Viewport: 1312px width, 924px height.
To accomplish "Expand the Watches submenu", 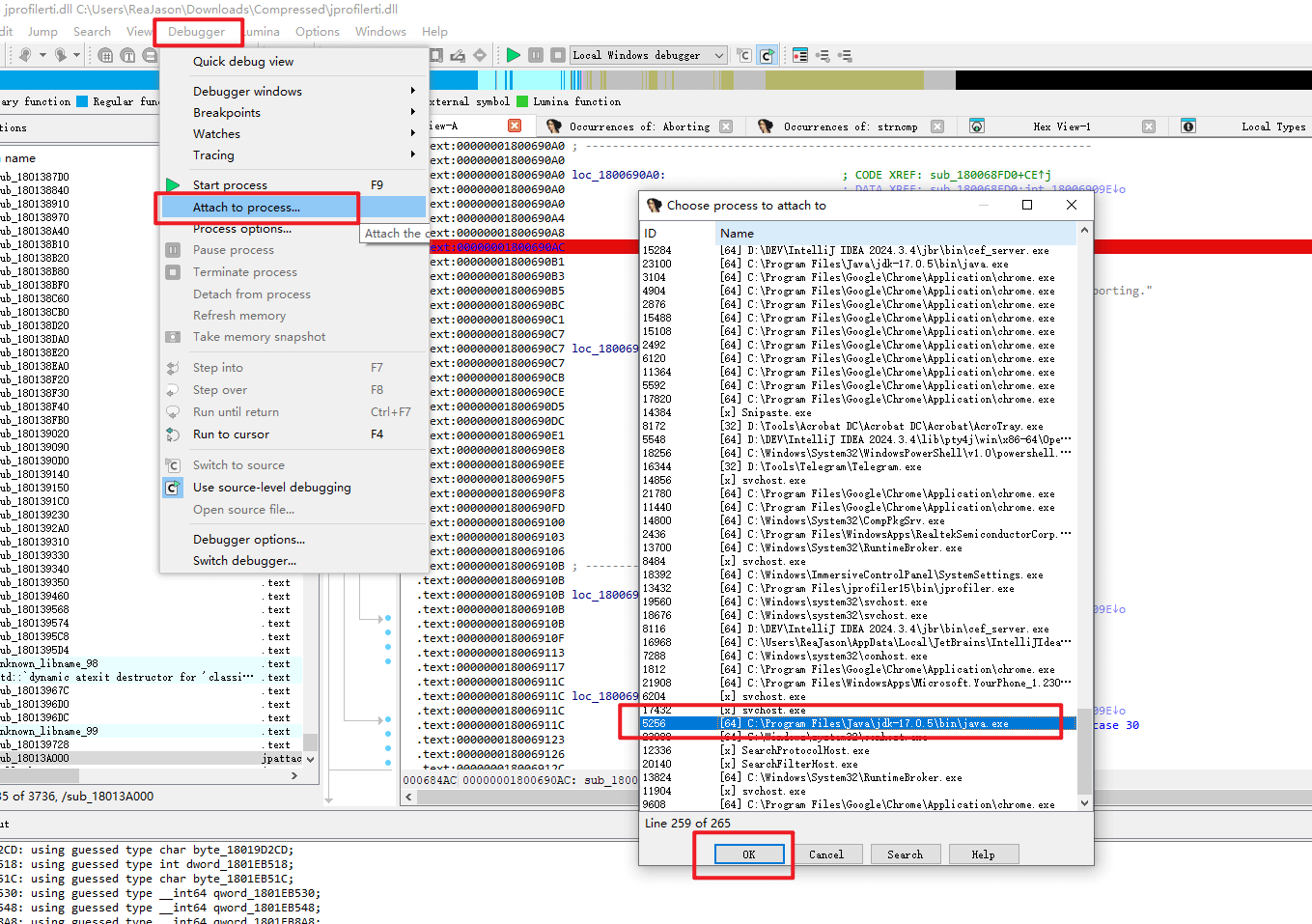I will (293, 133).
